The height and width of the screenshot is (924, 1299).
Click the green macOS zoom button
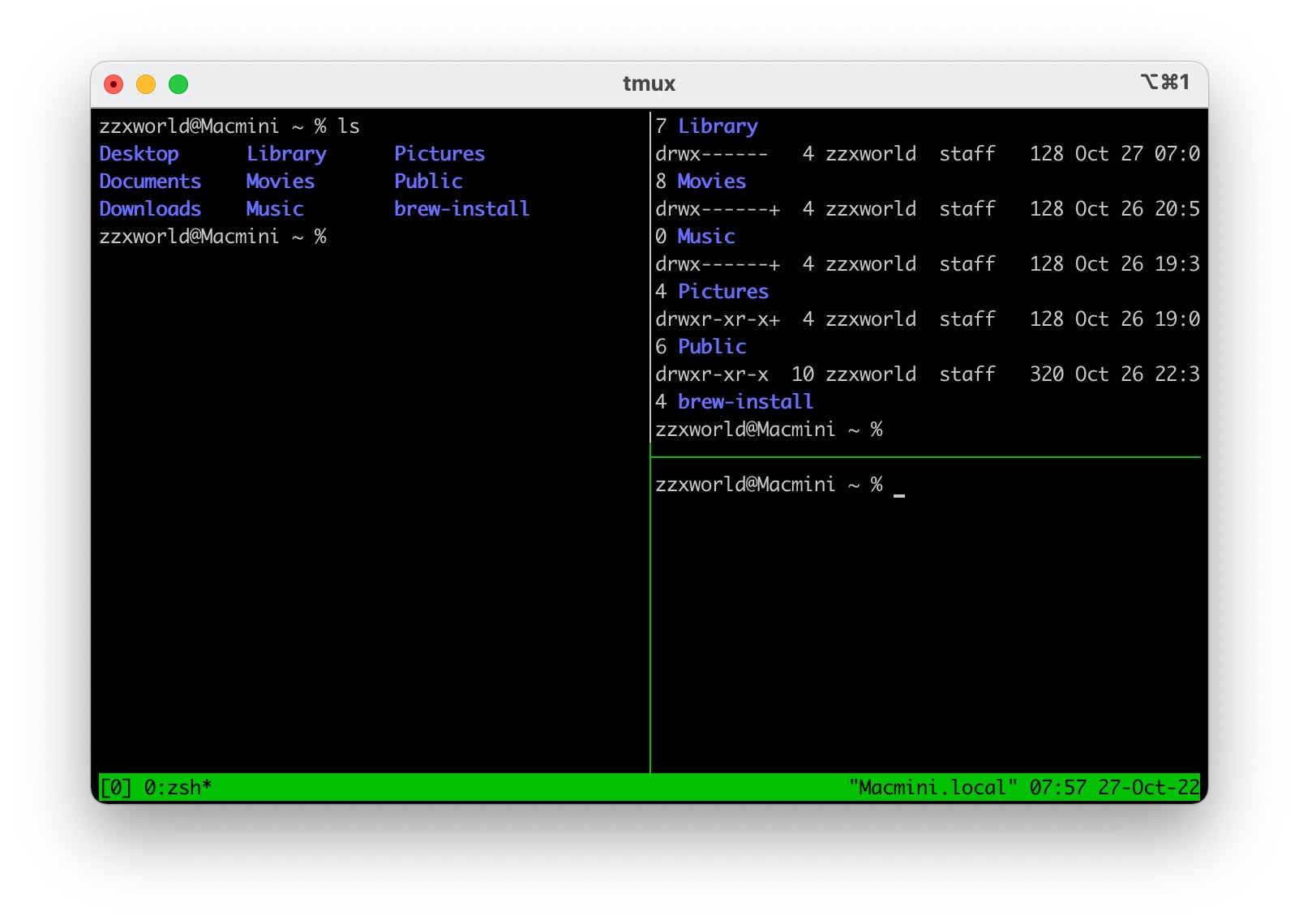[178, 83]
